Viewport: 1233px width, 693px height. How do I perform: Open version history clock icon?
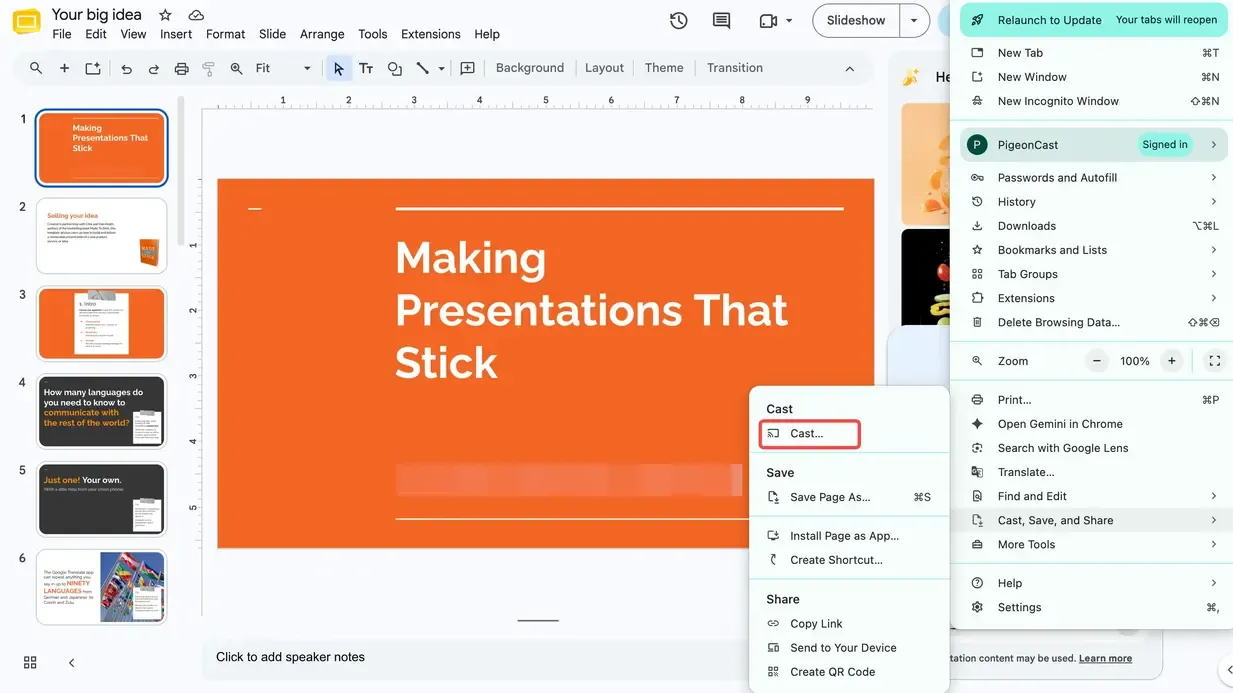point(679,21)
